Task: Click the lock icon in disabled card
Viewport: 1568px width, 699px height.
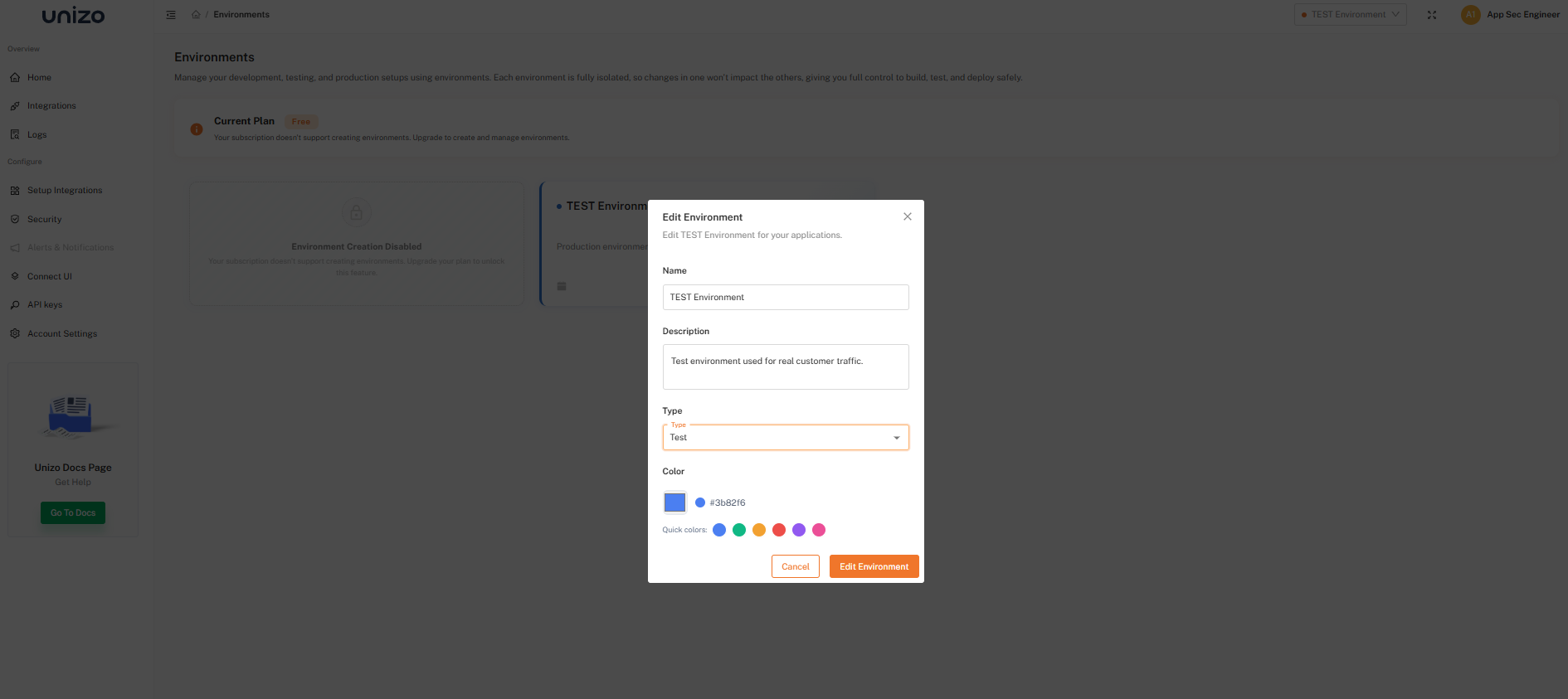Action: tap(357, 212)
